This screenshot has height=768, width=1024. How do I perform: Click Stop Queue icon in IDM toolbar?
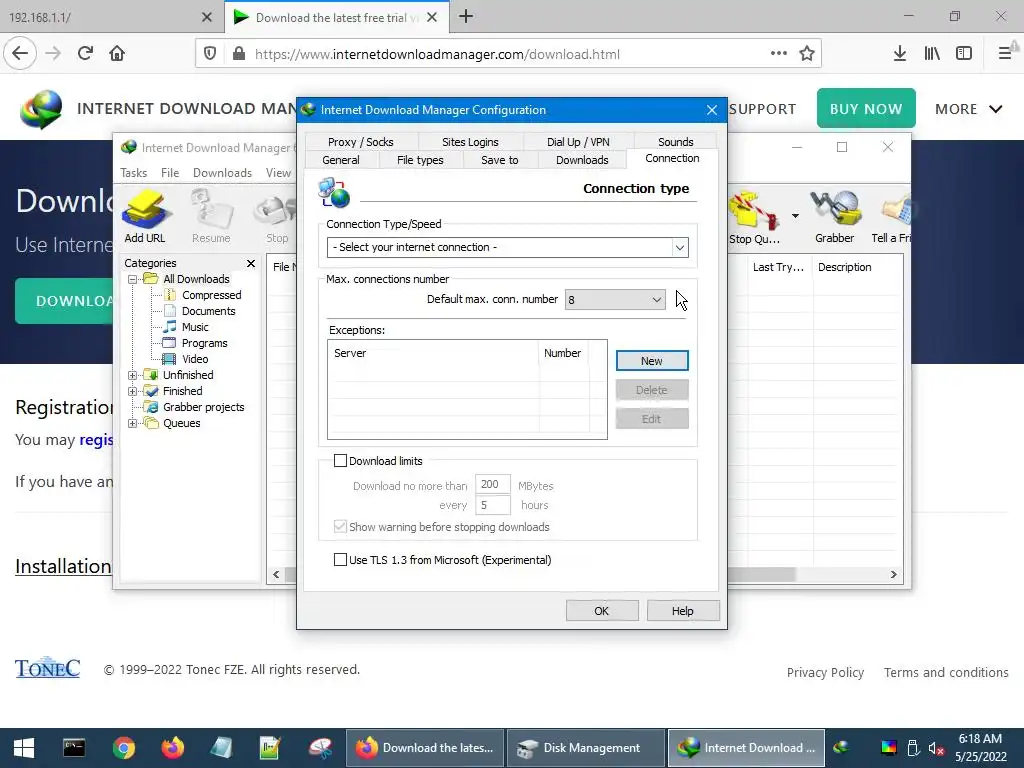[754, 217]
